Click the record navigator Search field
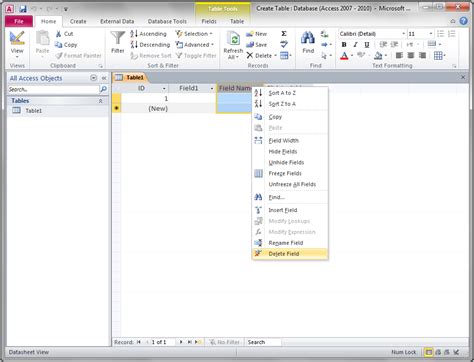Screen dimensions: 474x362 tap(264, 342)
